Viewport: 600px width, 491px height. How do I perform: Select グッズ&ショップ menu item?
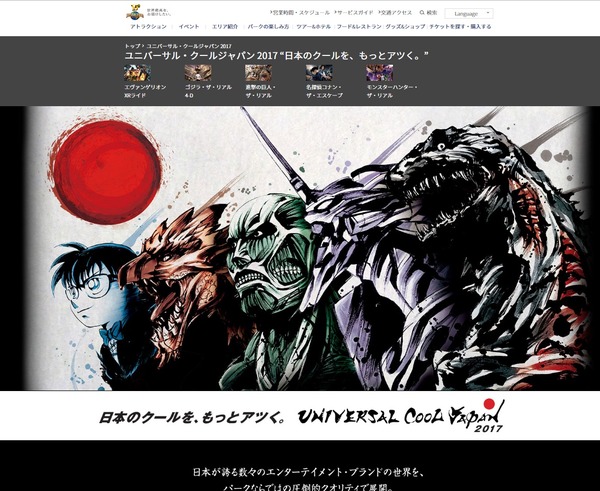(x=405, y=26)
